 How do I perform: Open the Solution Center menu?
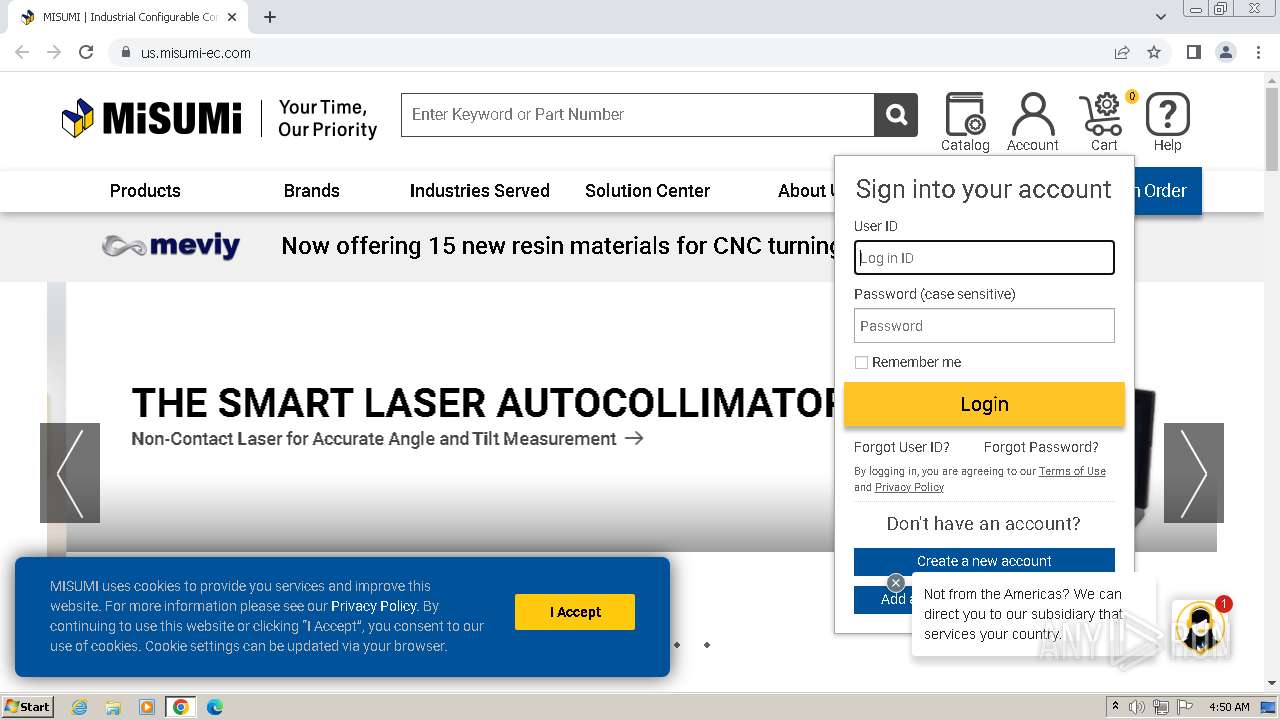coord(648,191)
